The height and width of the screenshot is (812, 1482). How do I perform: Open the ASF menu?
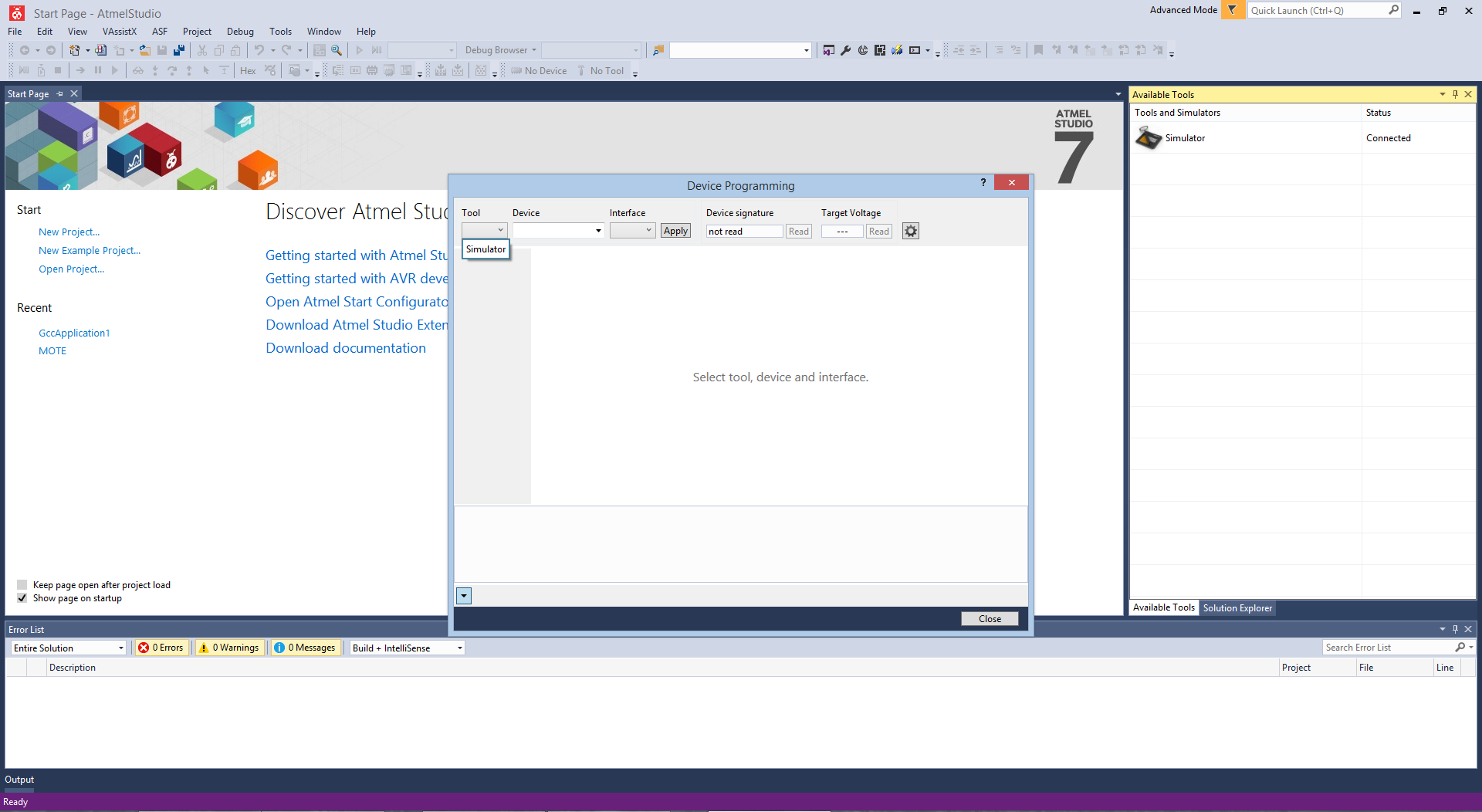point(160,32)
